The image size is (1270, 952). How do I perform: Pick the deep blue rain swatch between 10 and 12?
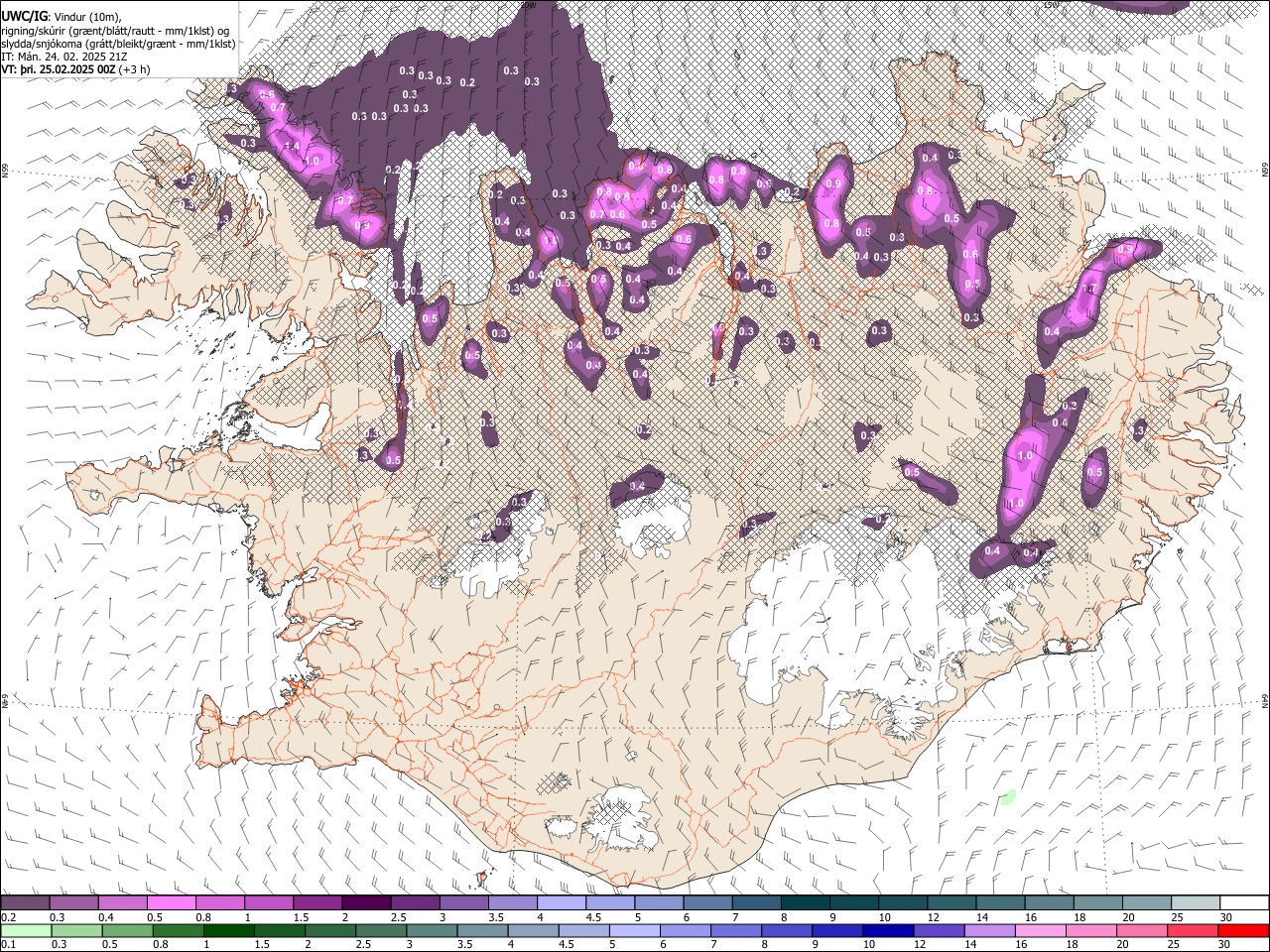click(888, 930)
